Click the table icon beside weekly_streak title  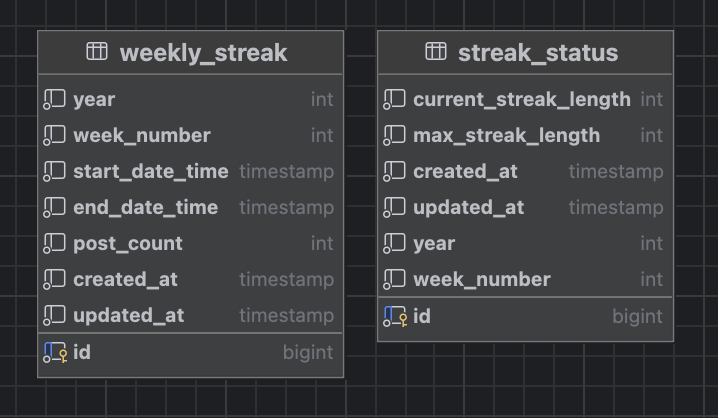(97, 51)
